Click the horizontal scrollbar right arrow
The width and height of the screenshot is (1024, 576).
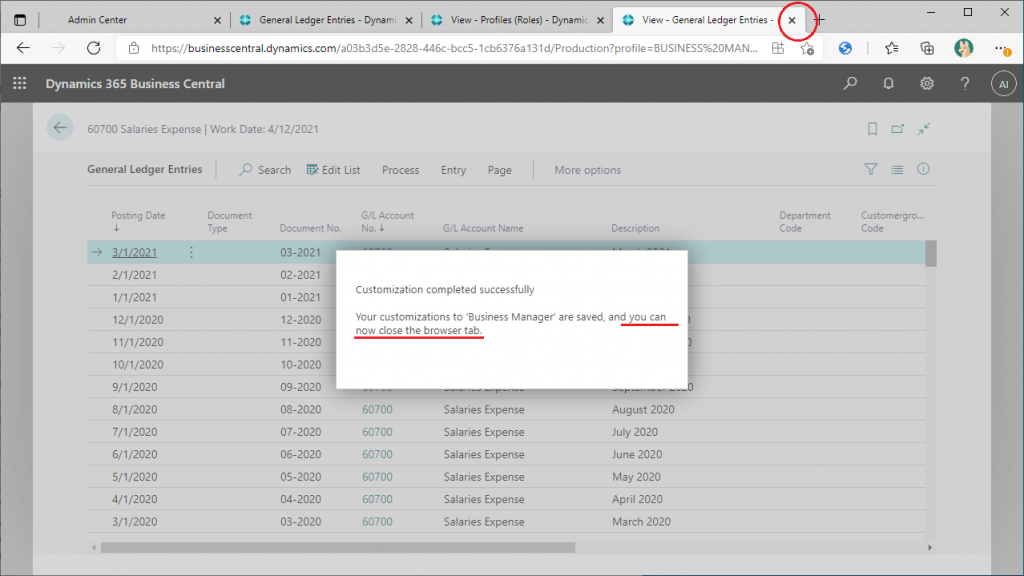tap(930, 547)
